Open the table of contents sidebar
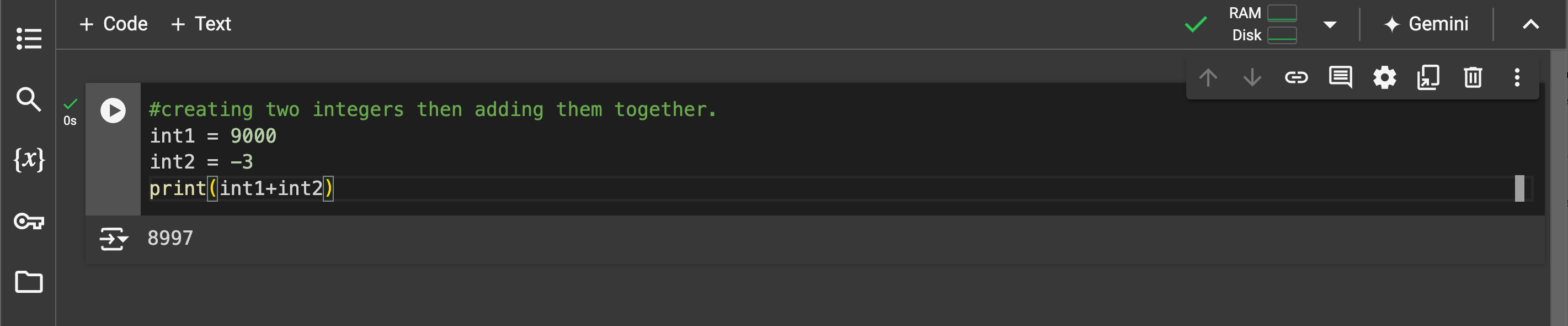The image size is (1568, 326). coord(29,38)
